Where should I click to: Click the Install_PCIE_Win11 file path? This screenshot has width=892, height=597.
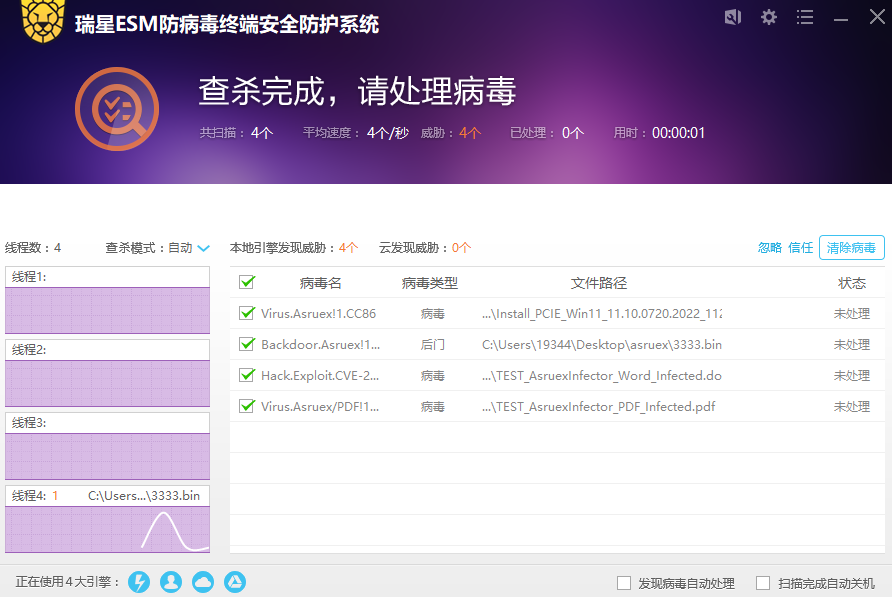tap(602, 314)
